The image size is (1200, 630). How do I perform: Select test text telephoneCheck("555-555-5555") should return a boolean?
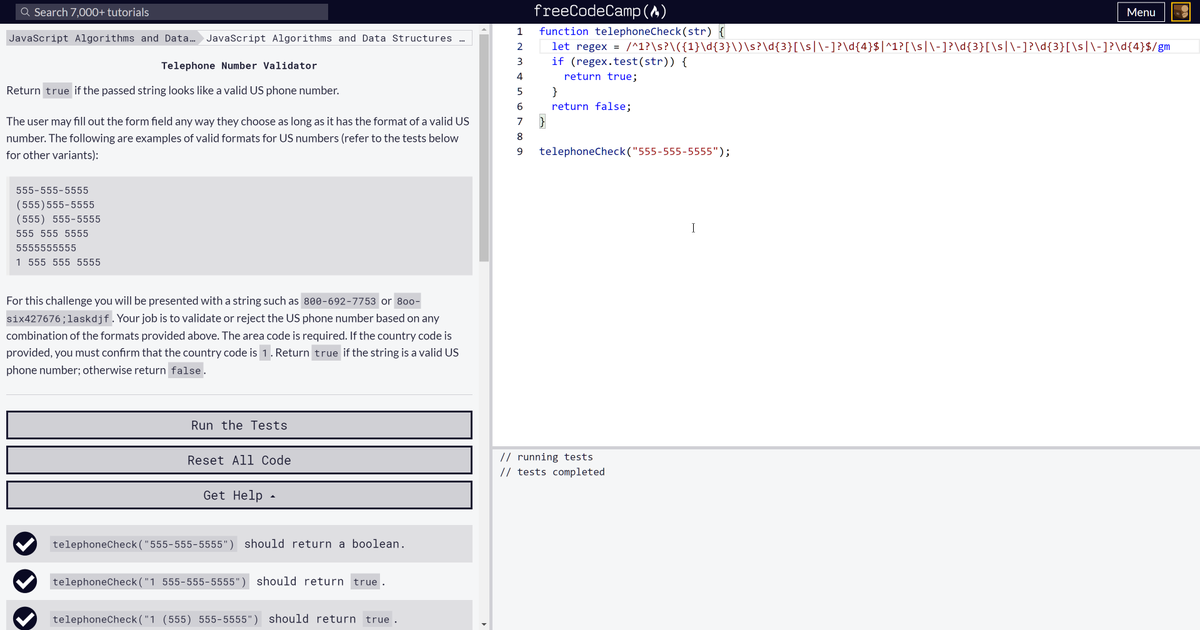228,544
